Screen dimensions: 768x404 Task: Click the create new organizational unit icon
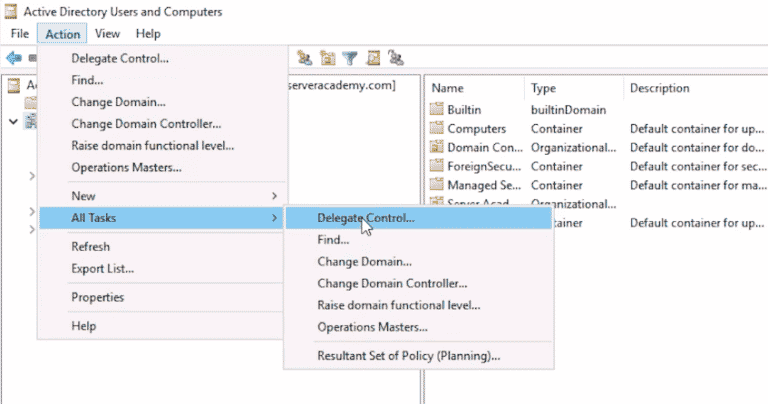[x=327, y=58]
